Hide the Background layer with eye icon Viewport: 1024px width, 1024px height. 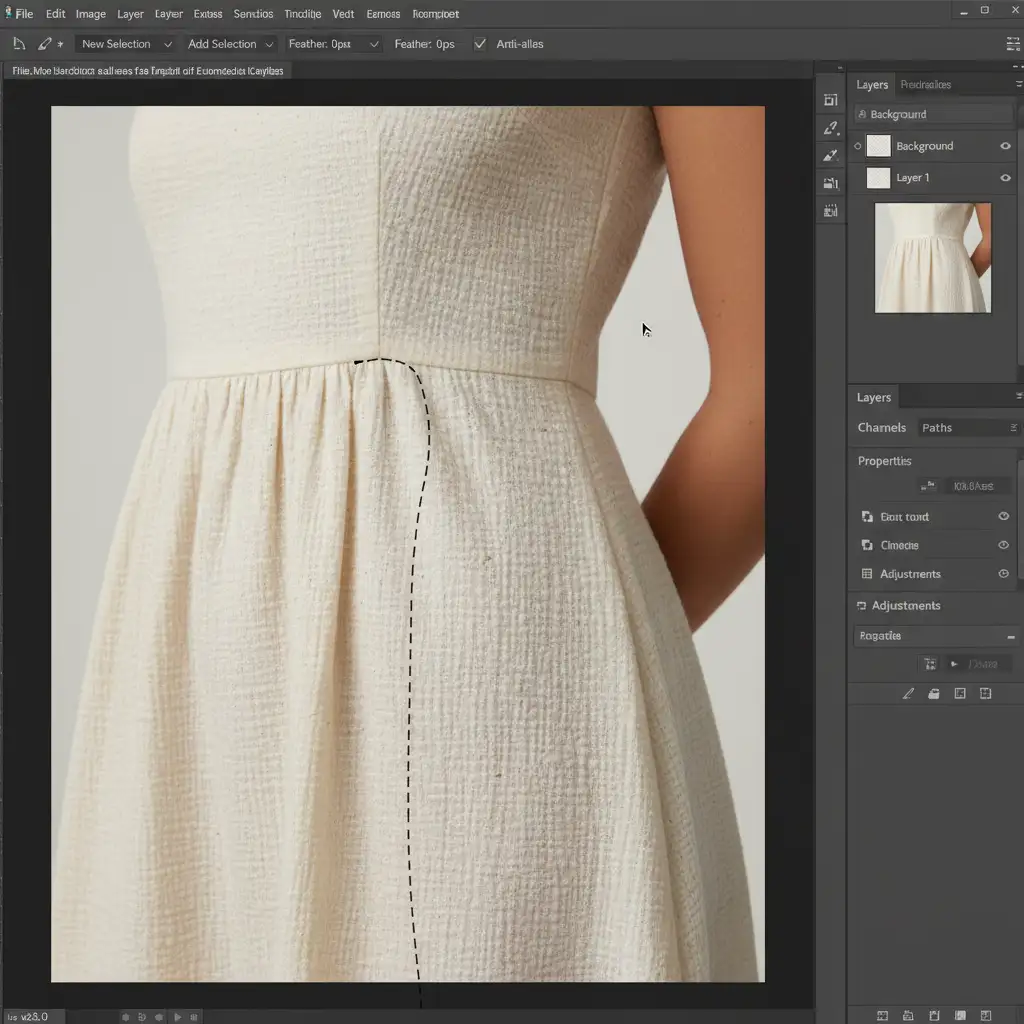pyautogui.click(x=1005, y=146)
